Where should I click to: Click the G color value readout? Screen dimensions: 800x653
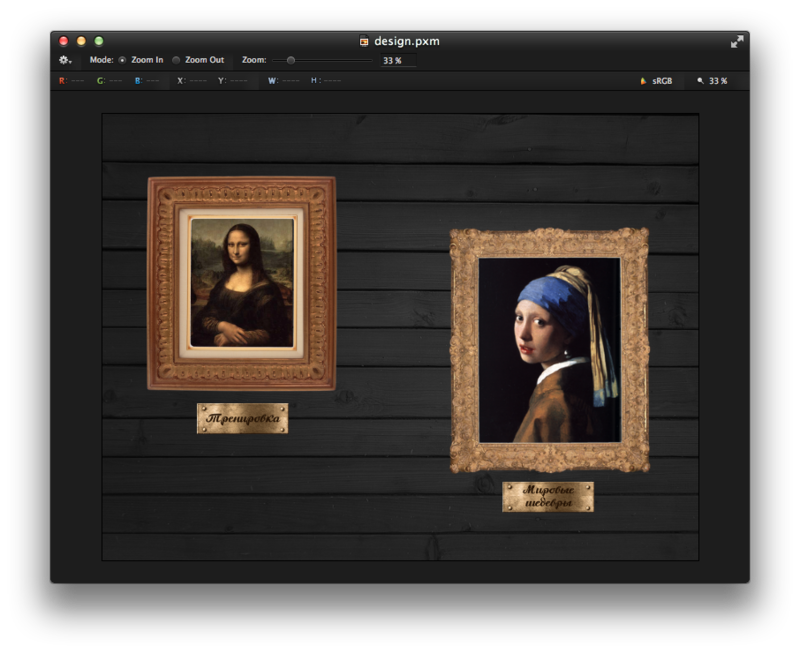[109, 81]
